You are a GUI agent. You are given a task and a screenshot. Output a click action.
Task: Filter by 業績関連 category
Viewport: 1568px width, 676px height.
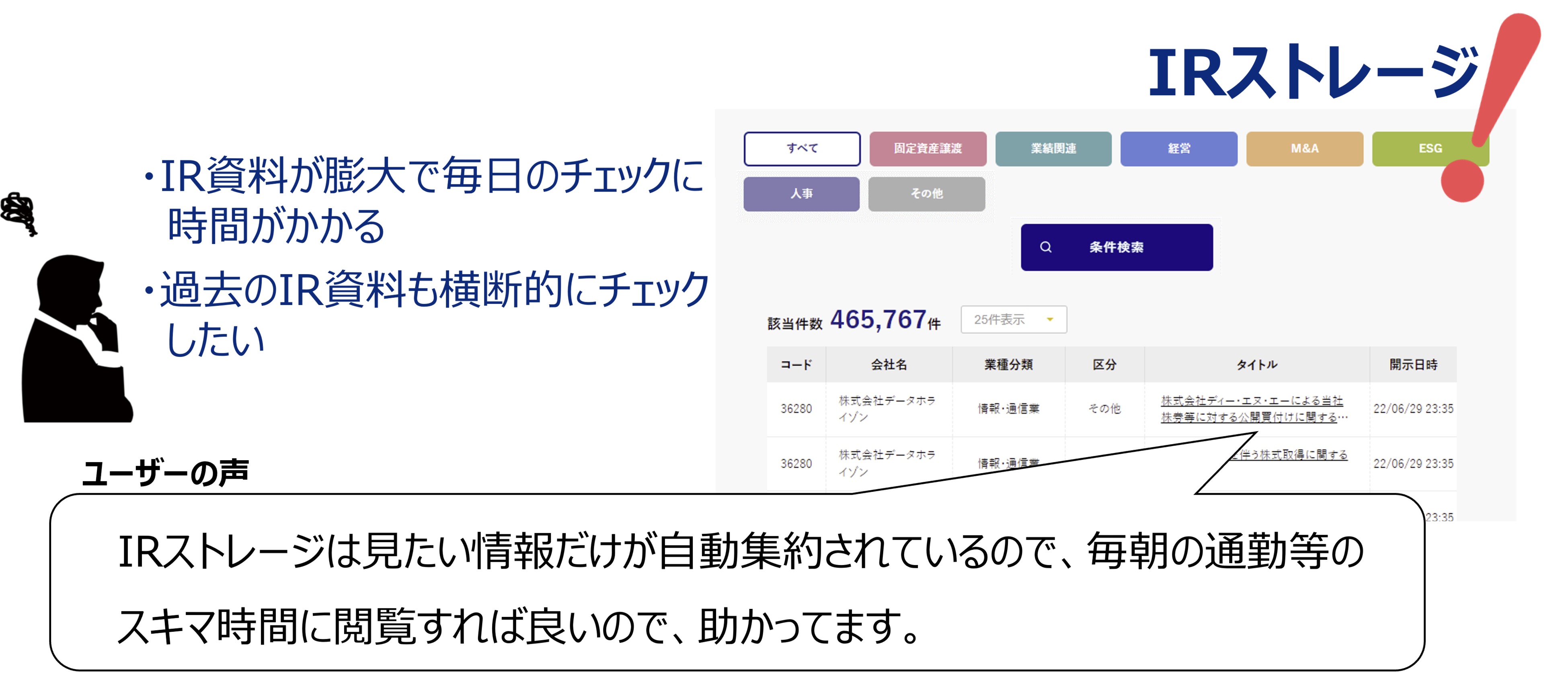[x=1053, y=148]
